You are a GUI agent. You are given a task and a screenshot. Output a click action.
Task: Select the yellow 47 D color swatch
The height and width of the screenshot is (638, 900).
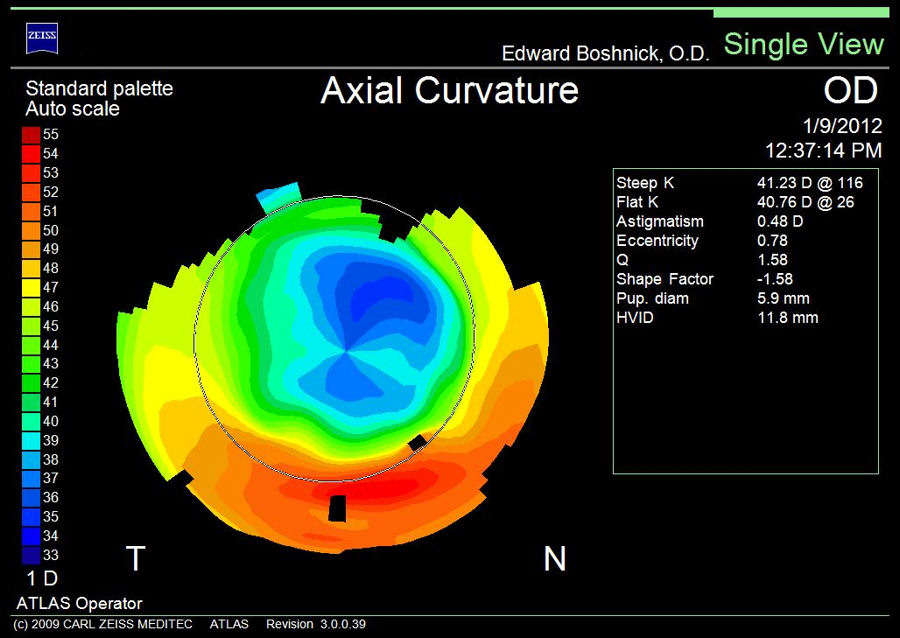[31, 287]
